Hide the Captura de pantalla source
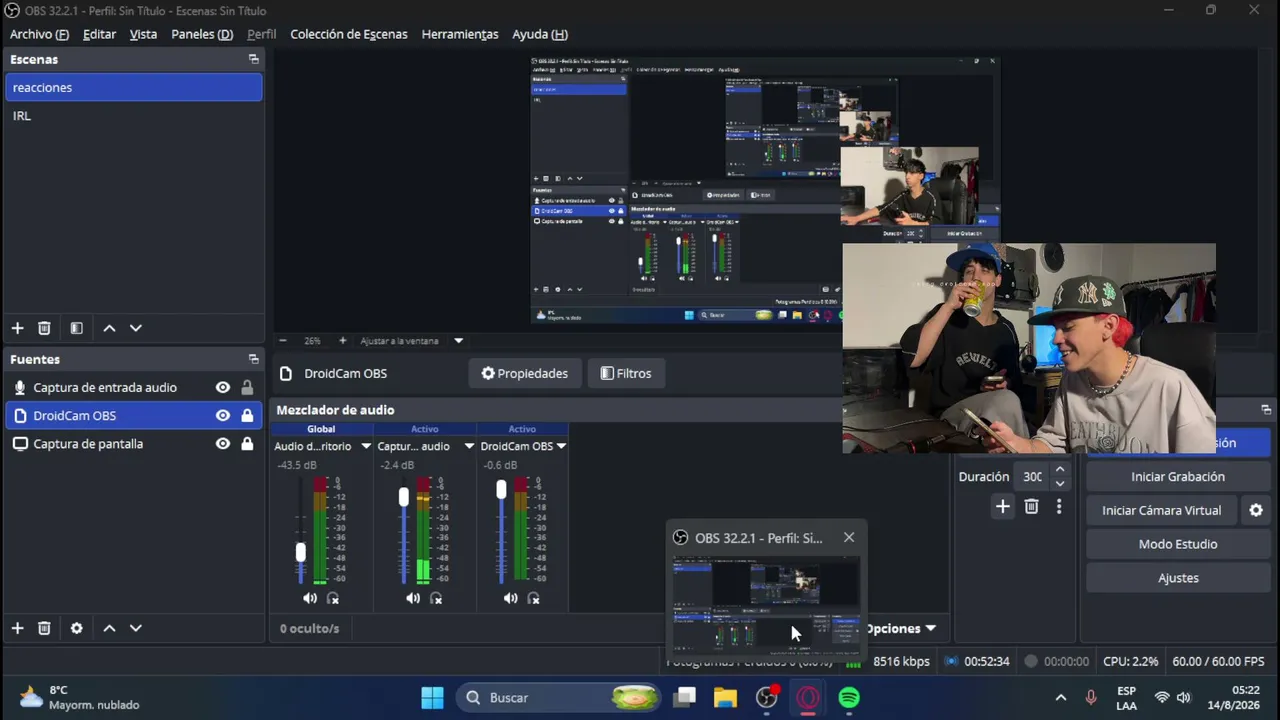 (x=223, y=444)
